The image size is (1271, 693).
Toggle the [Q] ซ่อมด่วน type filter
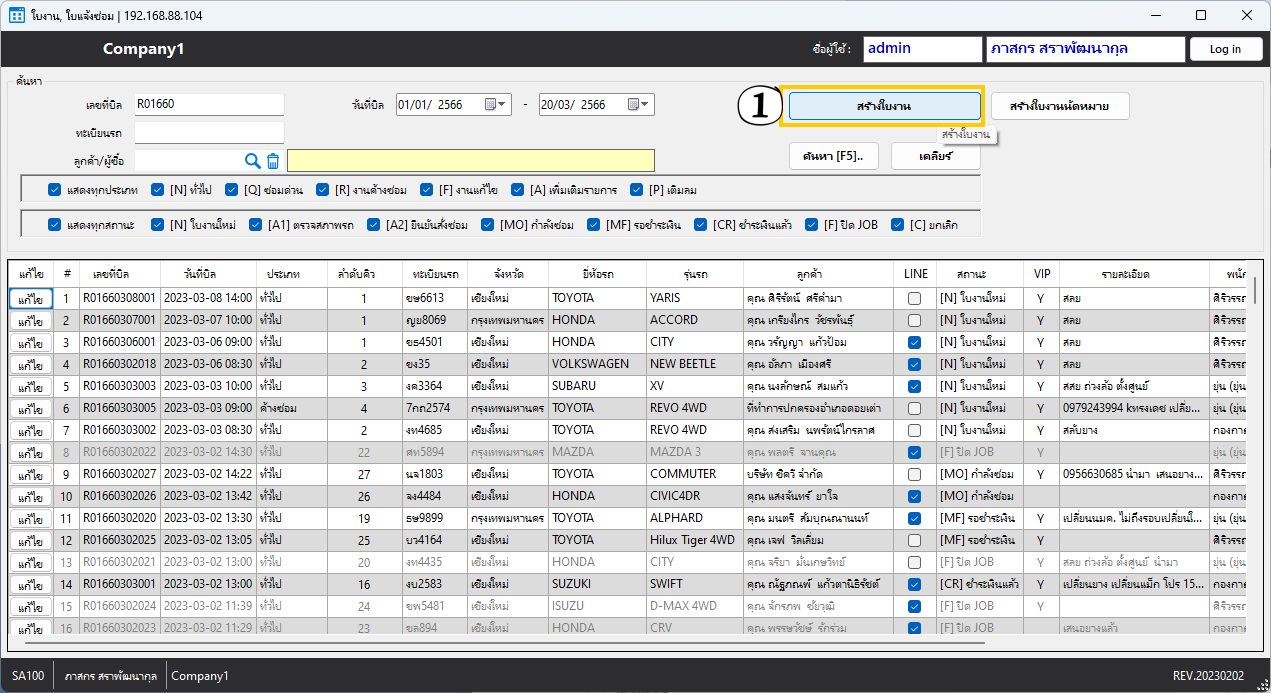click(x=232, y=189)
